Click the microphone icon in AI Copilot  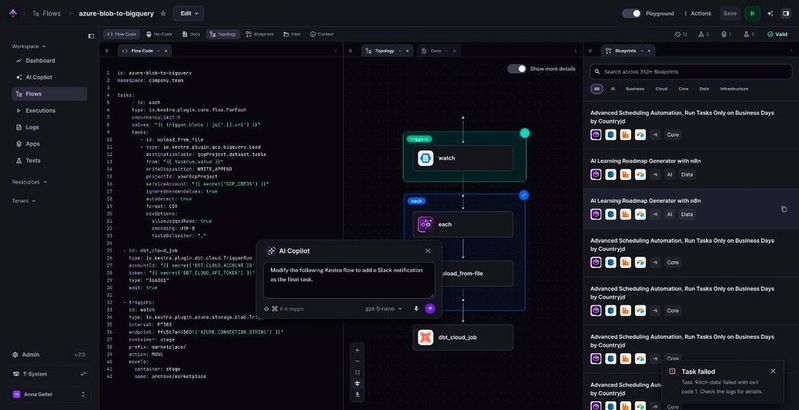coord(416,309)
